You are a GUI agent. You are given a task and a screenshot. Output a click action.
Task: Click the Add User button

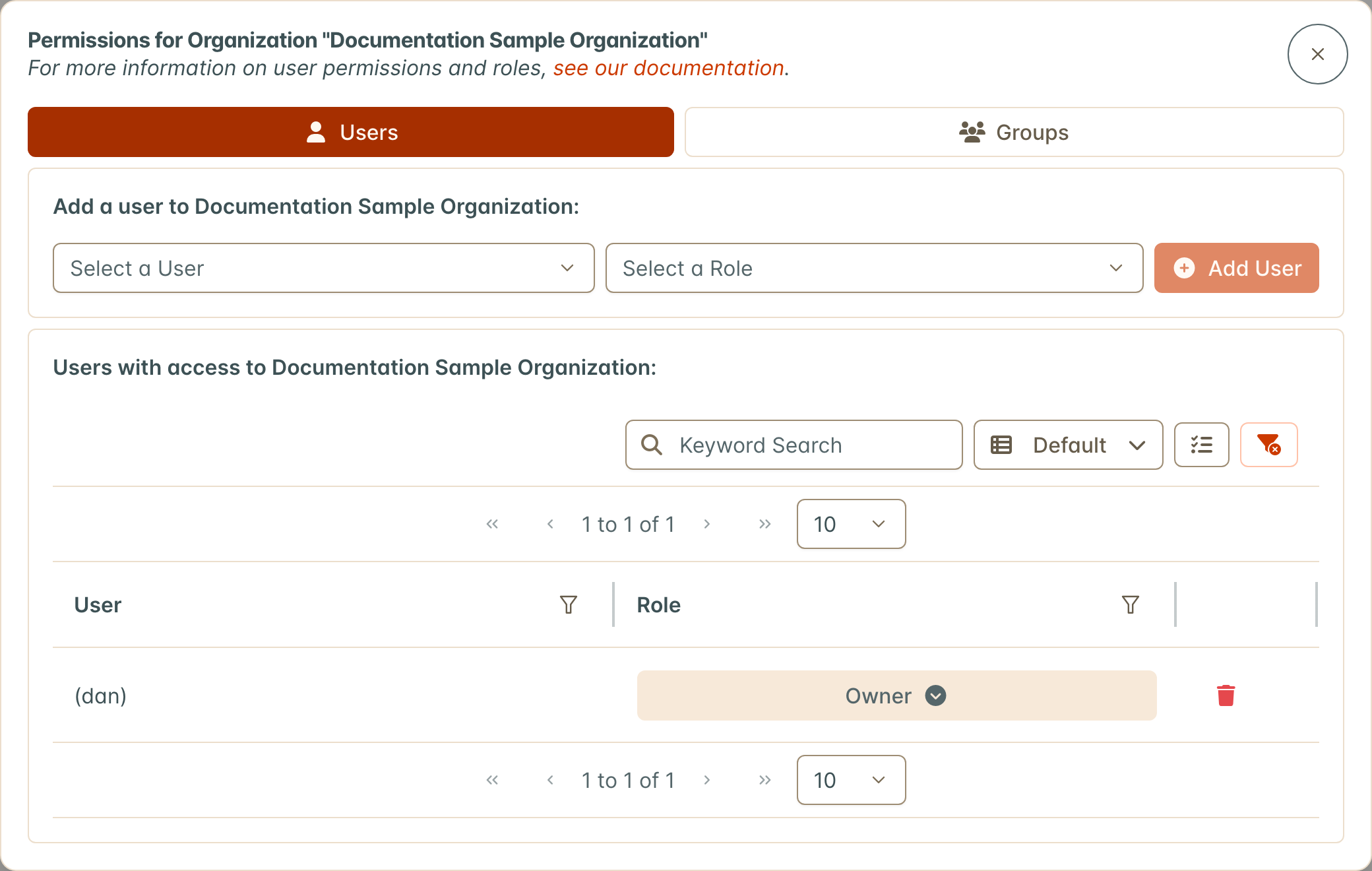coord(1236,268)
